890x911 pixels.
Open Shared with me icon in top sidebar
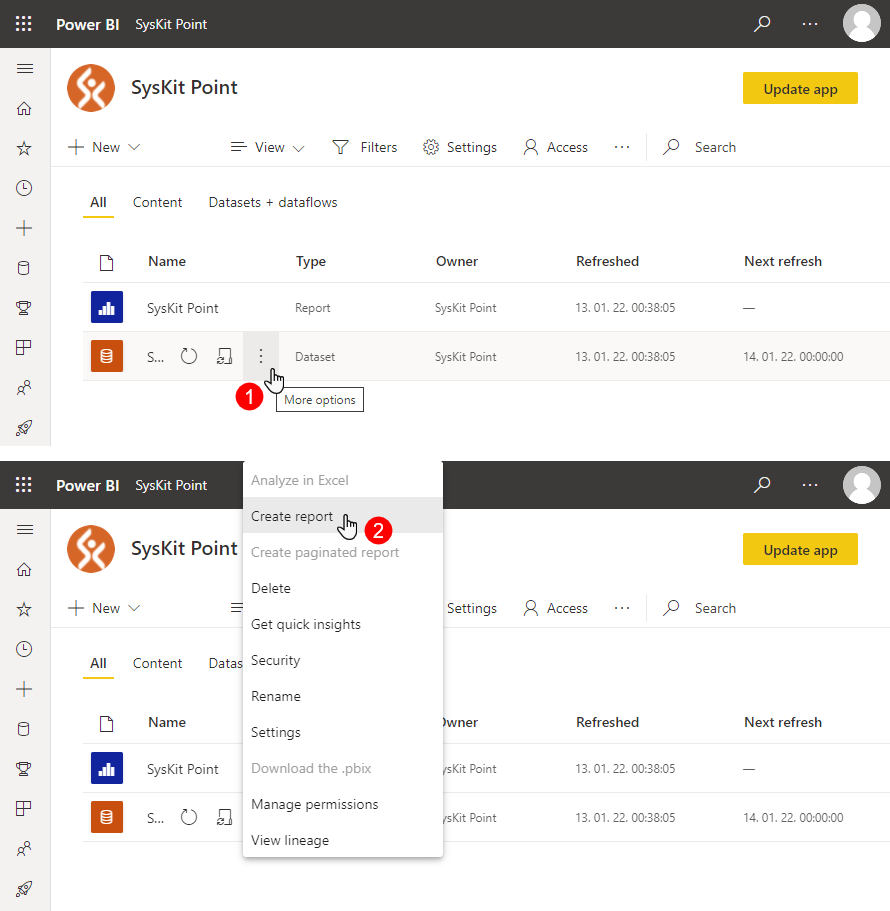pyautogui.click(x=24, y=388)
